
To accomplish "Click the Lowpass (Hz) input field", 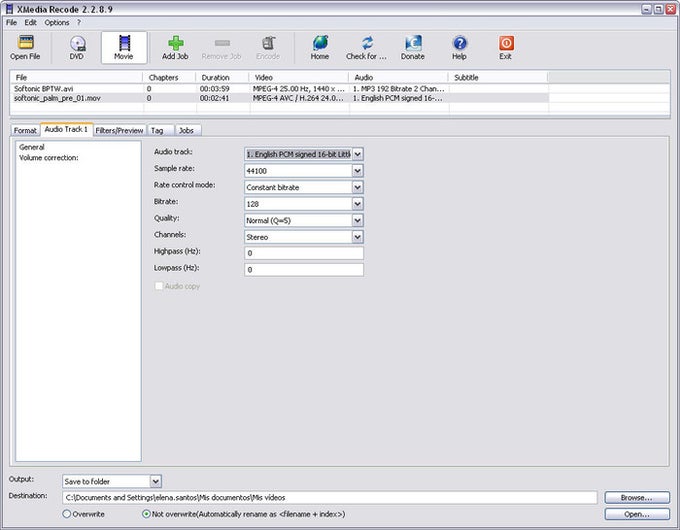I will click(304, 269).
